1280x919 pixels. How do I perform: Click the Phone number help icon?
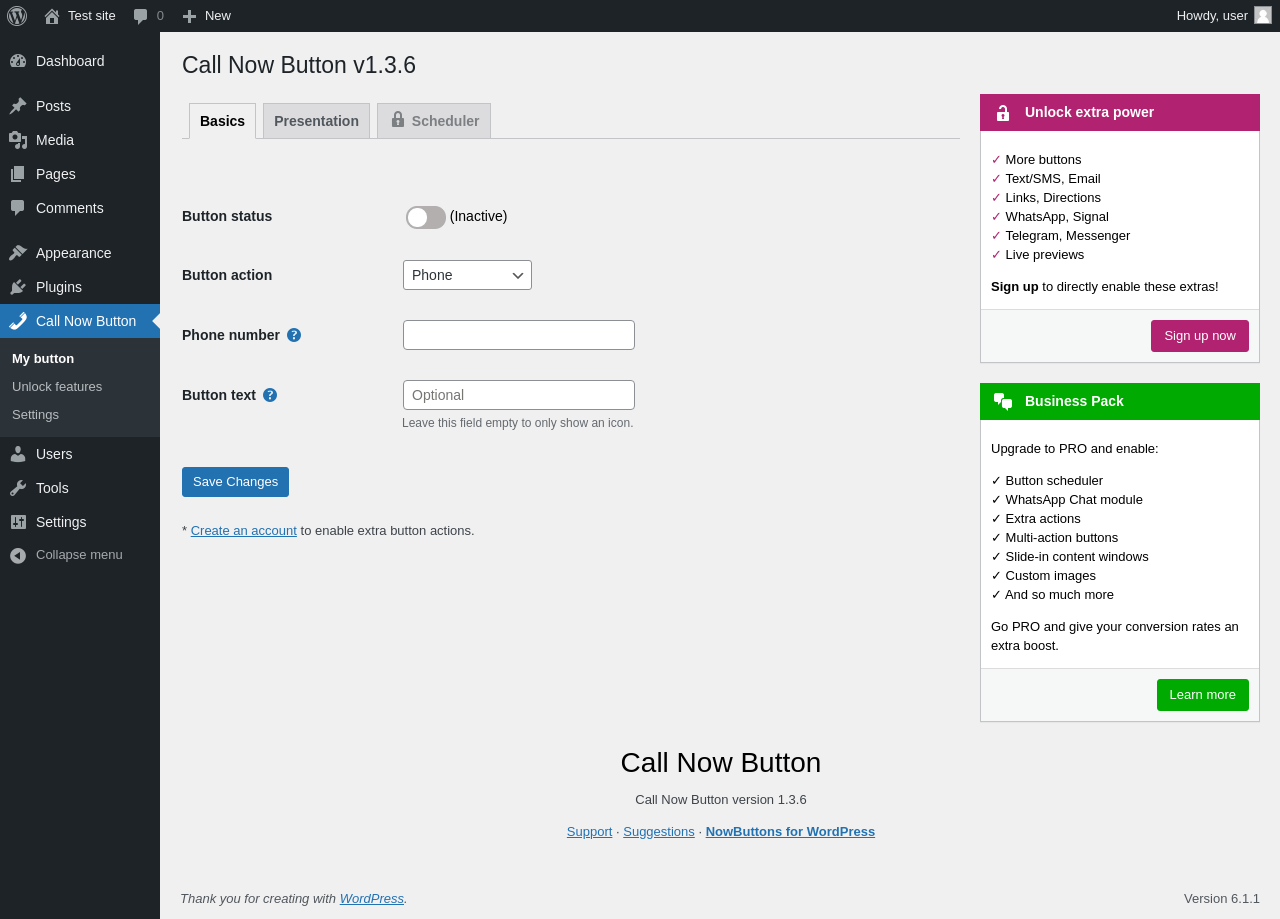[294, 335]
